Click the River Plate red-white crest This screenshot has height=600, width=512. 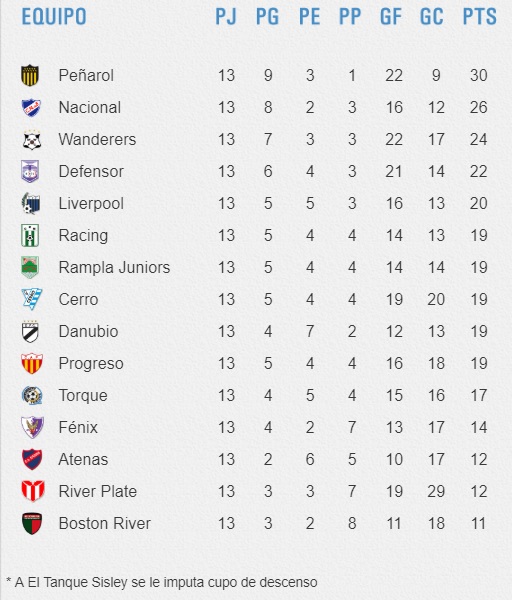33,491
